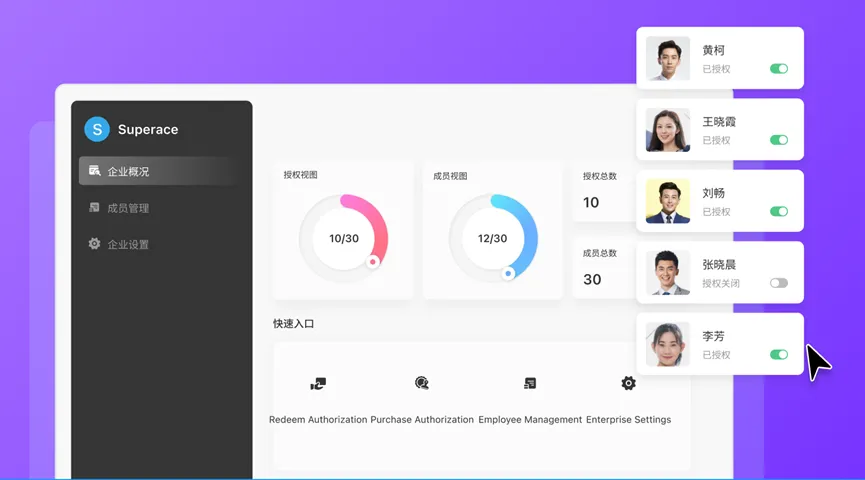Click the 成员视图 card title

click(x=450, y=176)
